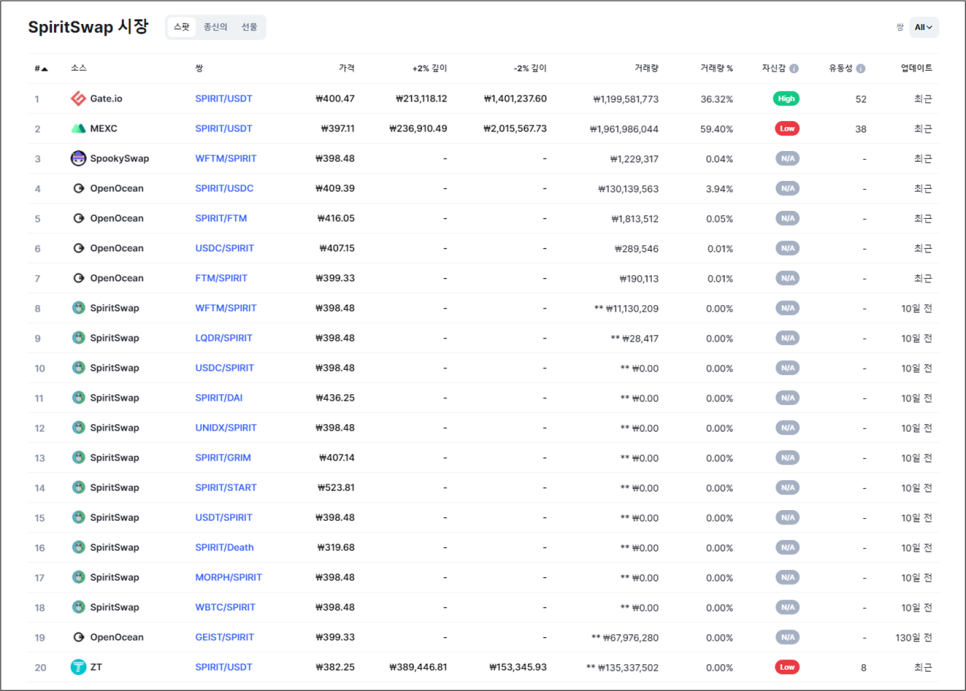Screen dimensions: 966x691
Task: Open SPIRIT/START pair link
Action: [225, 487]
